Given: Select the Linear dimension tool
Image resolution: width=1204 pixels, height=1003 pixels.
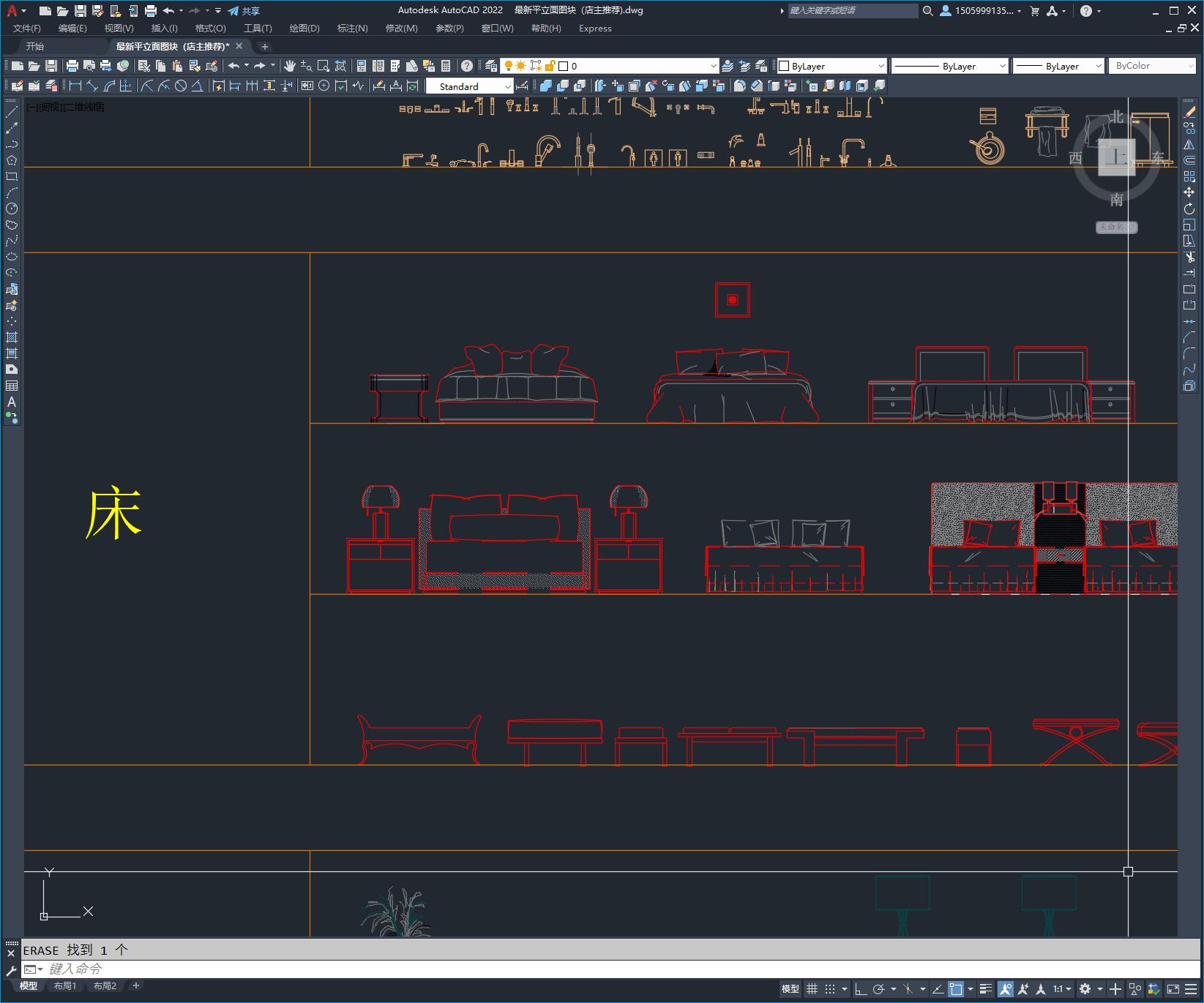Looking at the screenshot, I should click(75, 86).
